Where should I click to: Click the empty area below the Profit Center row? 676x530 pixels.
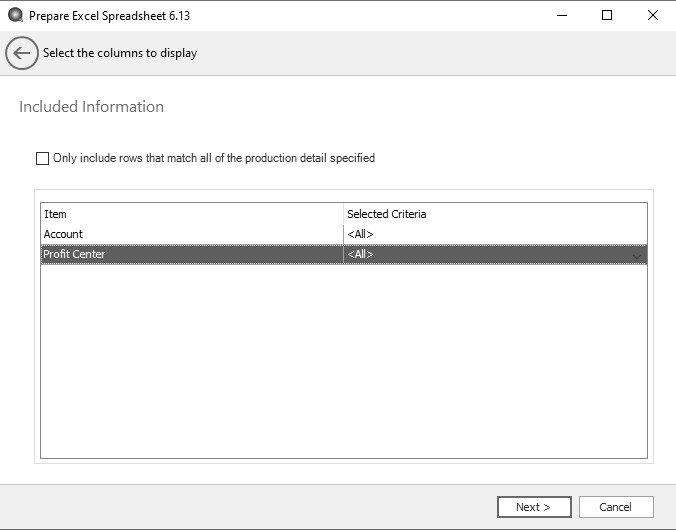[343, 360]
